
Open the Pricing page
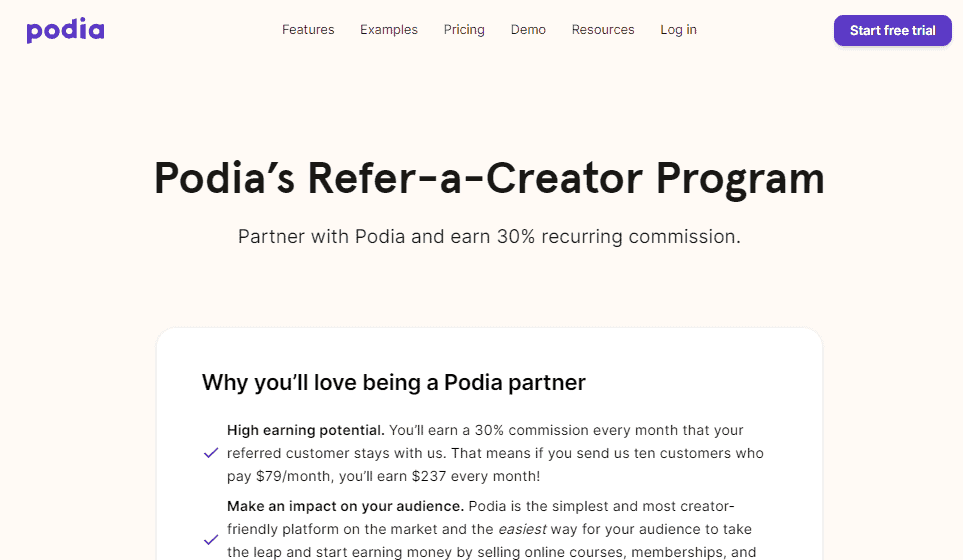click(x=464, y=30)
